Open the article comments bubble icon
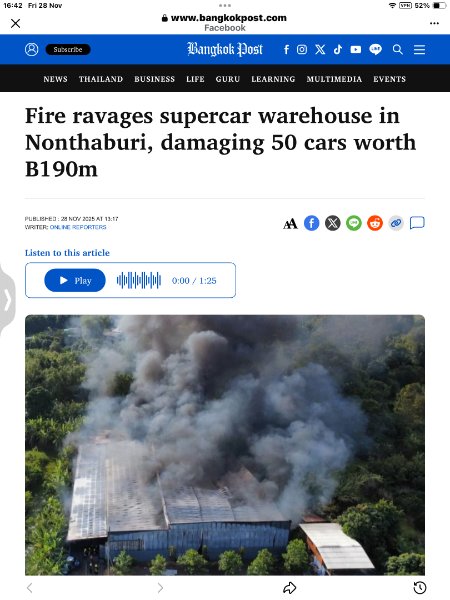This screenshot has height=600, width=450. 417,223
